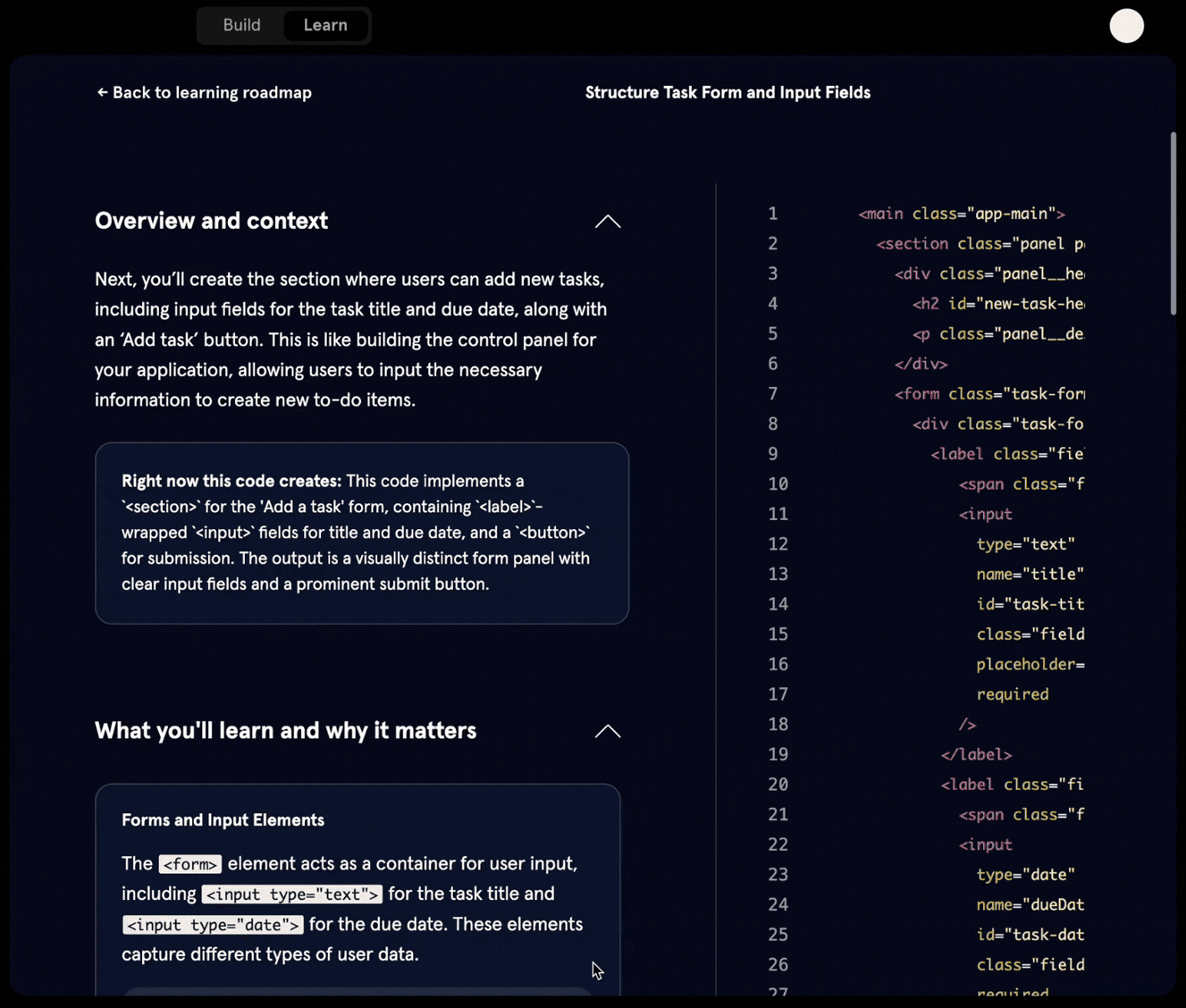Go back to learning roadmap
This screenshot has height=1008, width=1186.
click(x=204, y=93)
